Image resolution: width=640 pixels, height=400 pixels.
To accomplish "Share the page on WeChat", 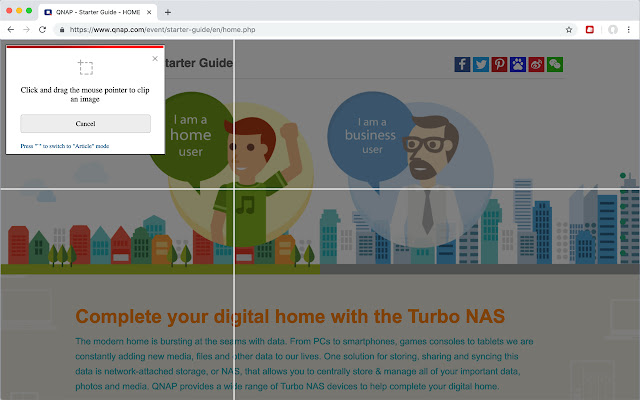I will (x=555, y=64).
